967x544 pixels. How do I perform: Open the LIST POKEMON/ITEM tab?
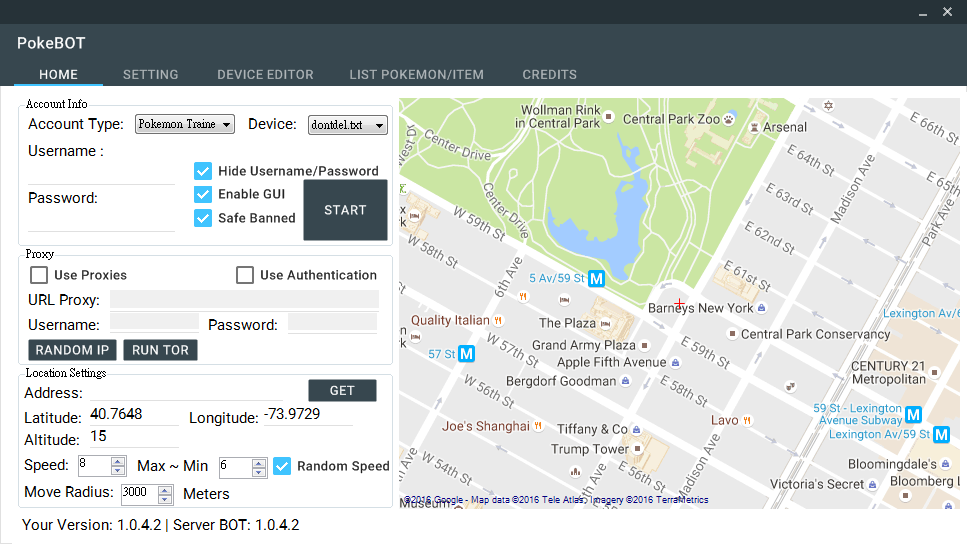(416, 74)
